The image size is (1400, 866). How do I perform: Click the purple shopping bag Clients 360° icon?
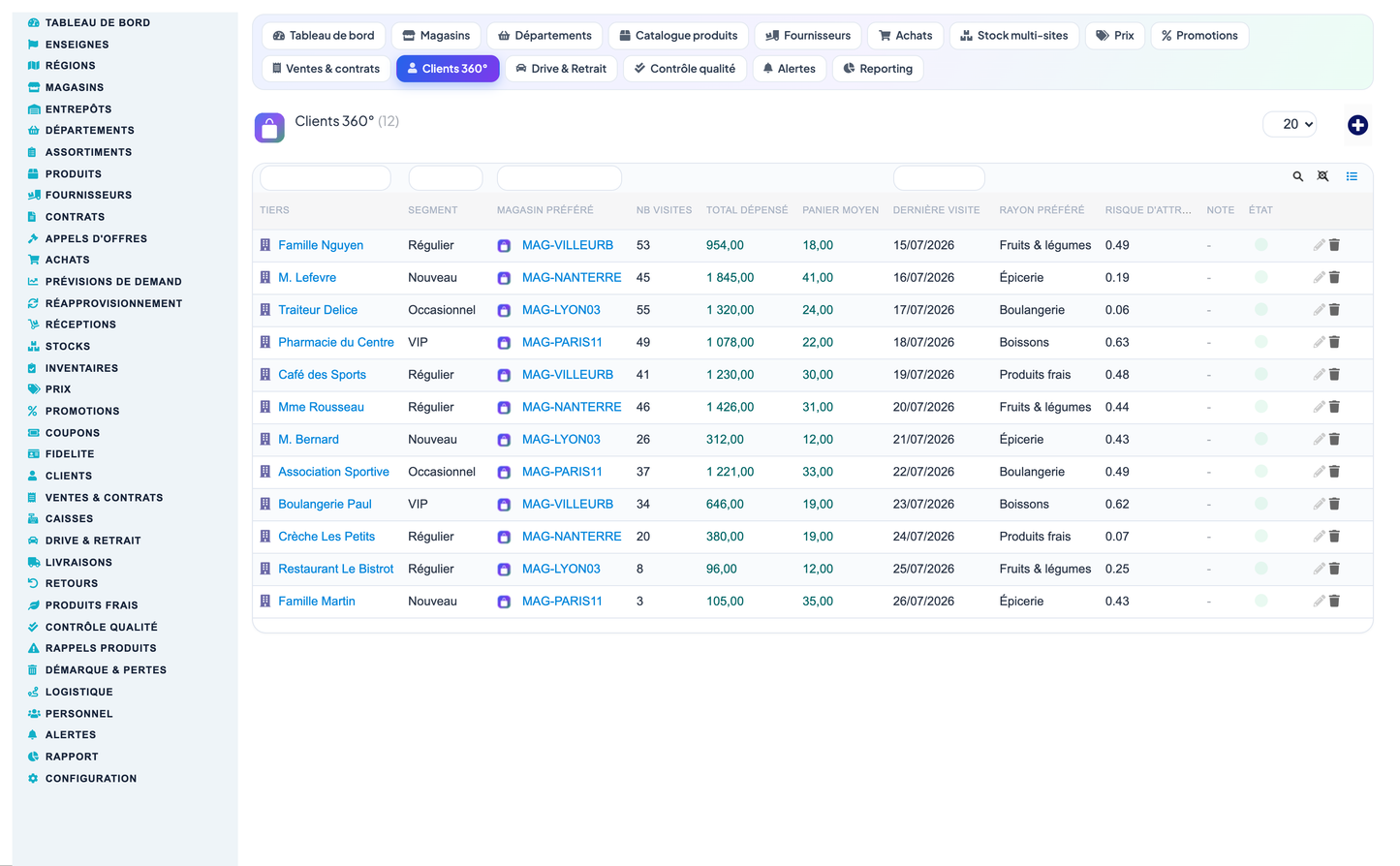pyautogui.click(x=269, y=127)
